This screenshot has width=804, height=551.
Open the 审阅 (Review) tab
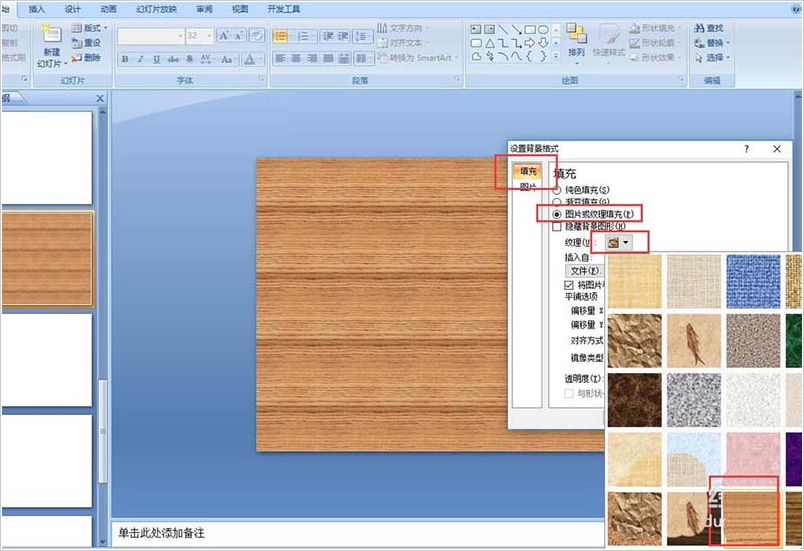pyautogui.click(x=205, y=9)
